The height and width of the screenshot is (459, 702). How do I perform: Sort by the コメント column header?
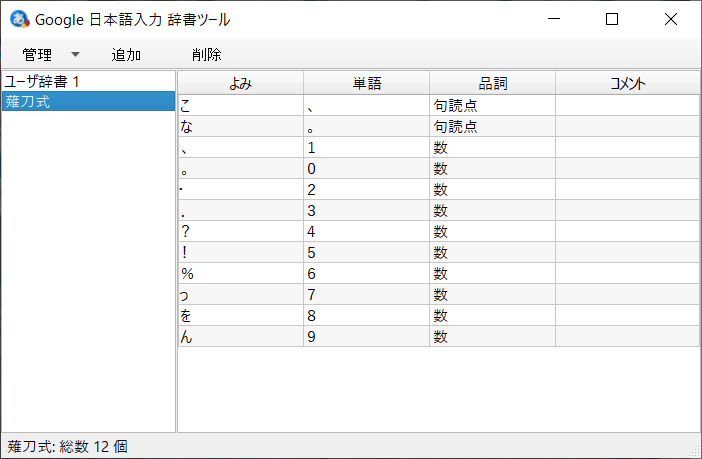628,83
